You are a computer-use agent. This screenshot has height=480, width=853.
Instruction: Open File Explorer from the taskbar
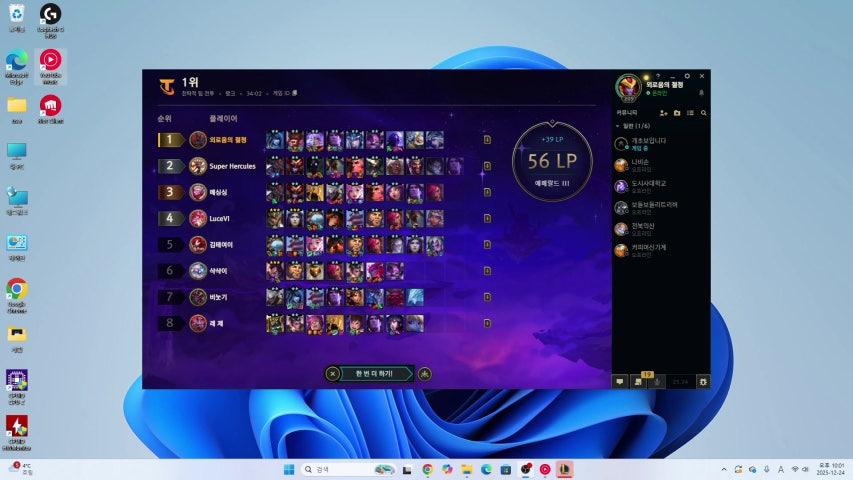pyautogui.click(x=467, y=469)
